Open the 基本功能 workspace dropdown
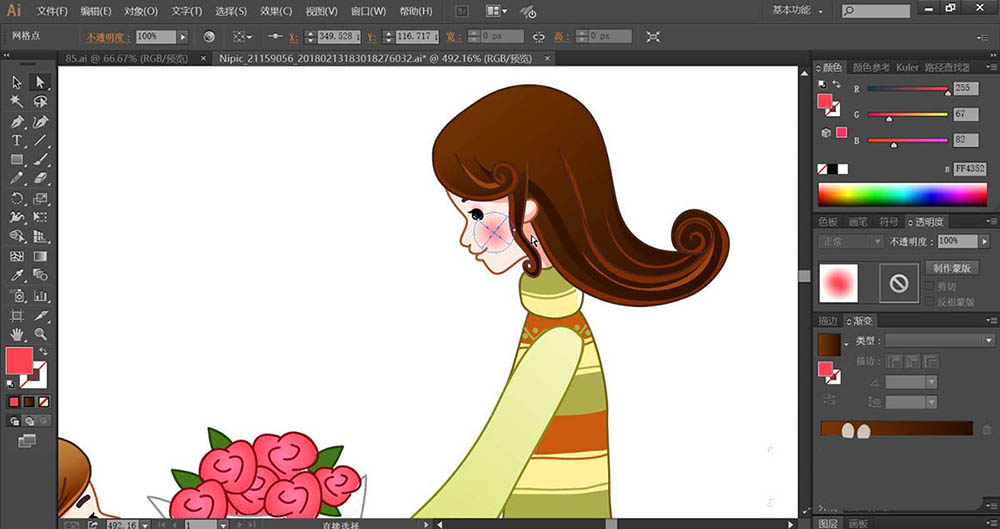 tap(798, 11)
